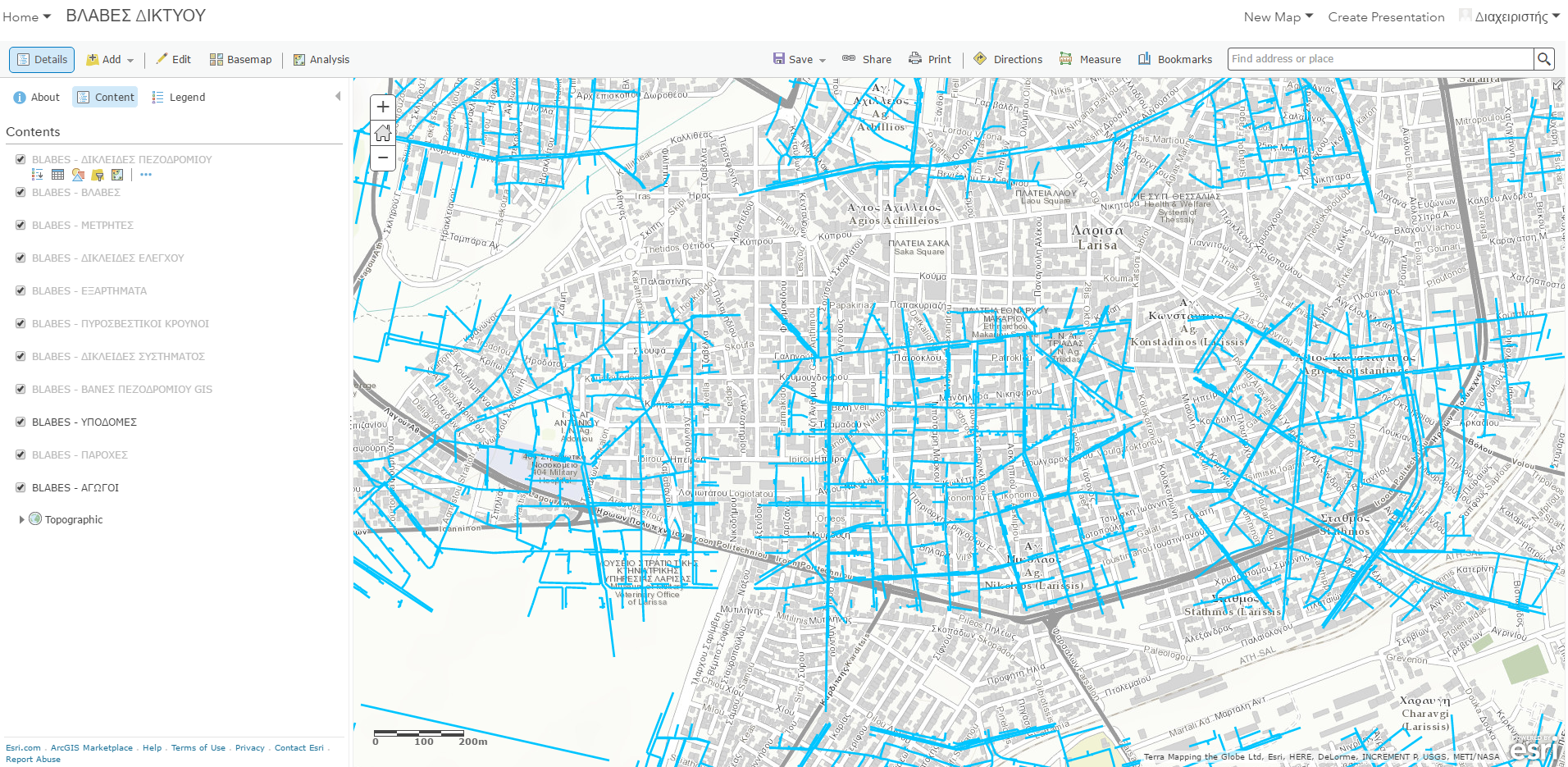
Task: Collapse the side panel with arrow
Action: pos(338,97)
